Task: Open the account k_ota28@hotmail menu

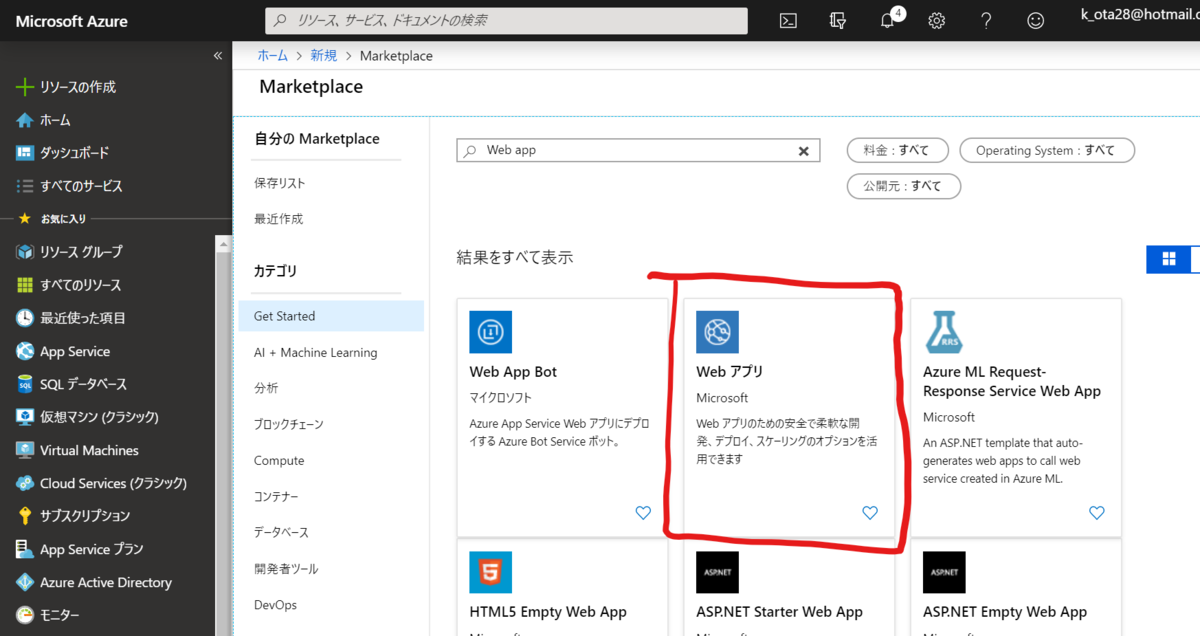Action: (1140, 14)
